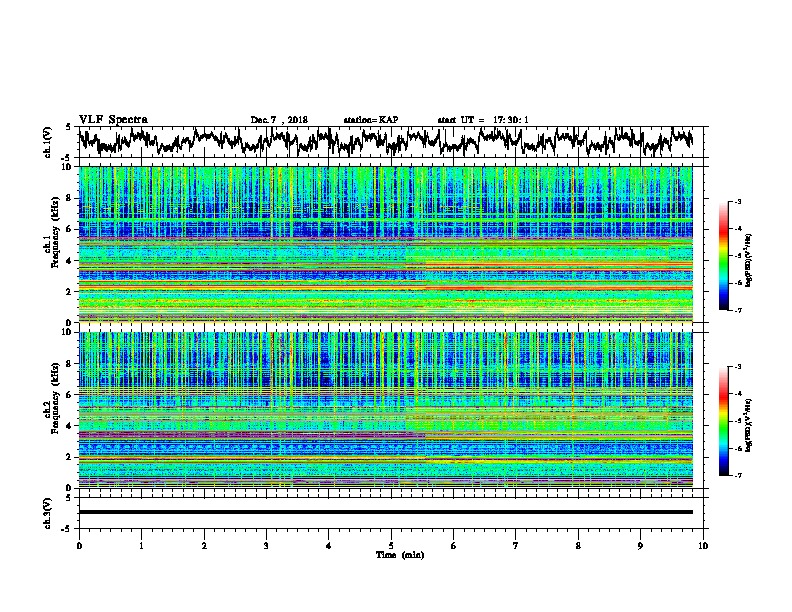Click the flat black ch.3(V) trace line
Image resolution: width=792 pixels, height=612 pixels.
pos(385,512)
